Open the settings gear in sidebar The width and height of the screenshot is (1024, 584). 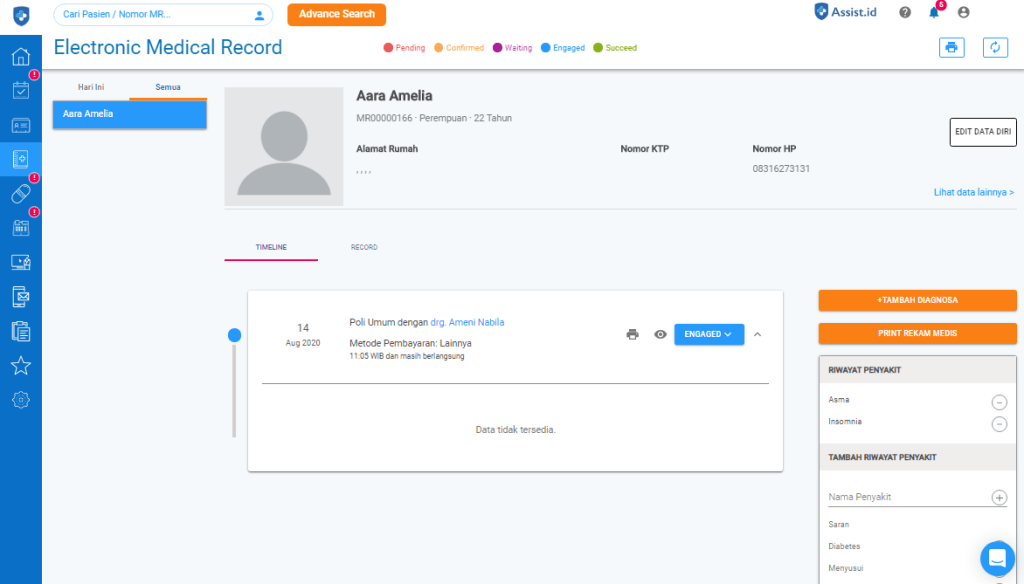[20, 399]
